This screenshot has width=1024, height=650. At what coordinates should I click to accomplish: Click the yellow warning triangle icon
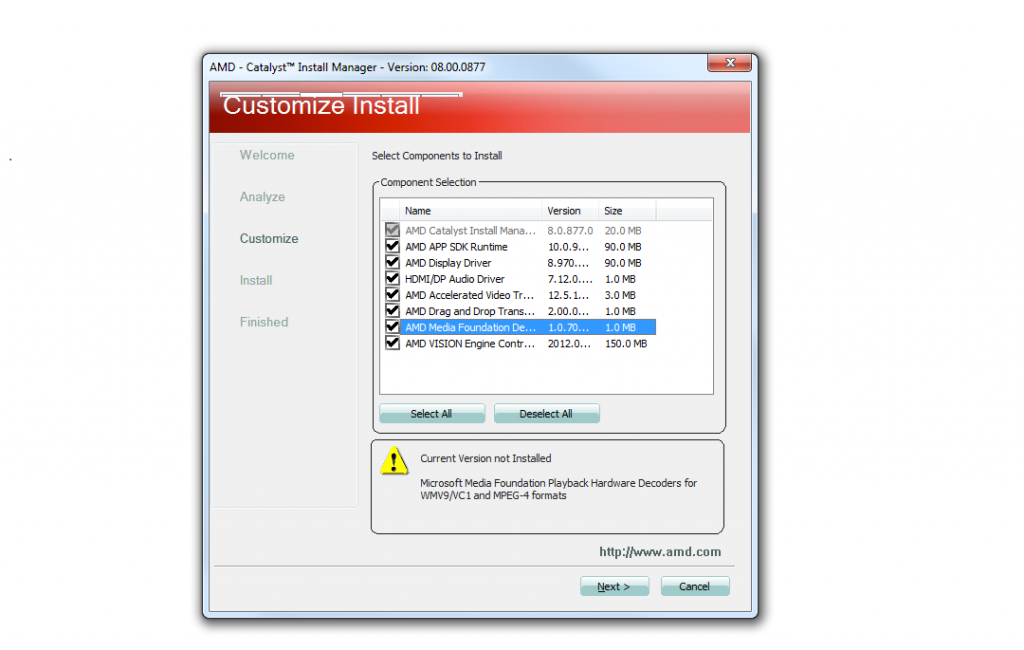point(394,461)
